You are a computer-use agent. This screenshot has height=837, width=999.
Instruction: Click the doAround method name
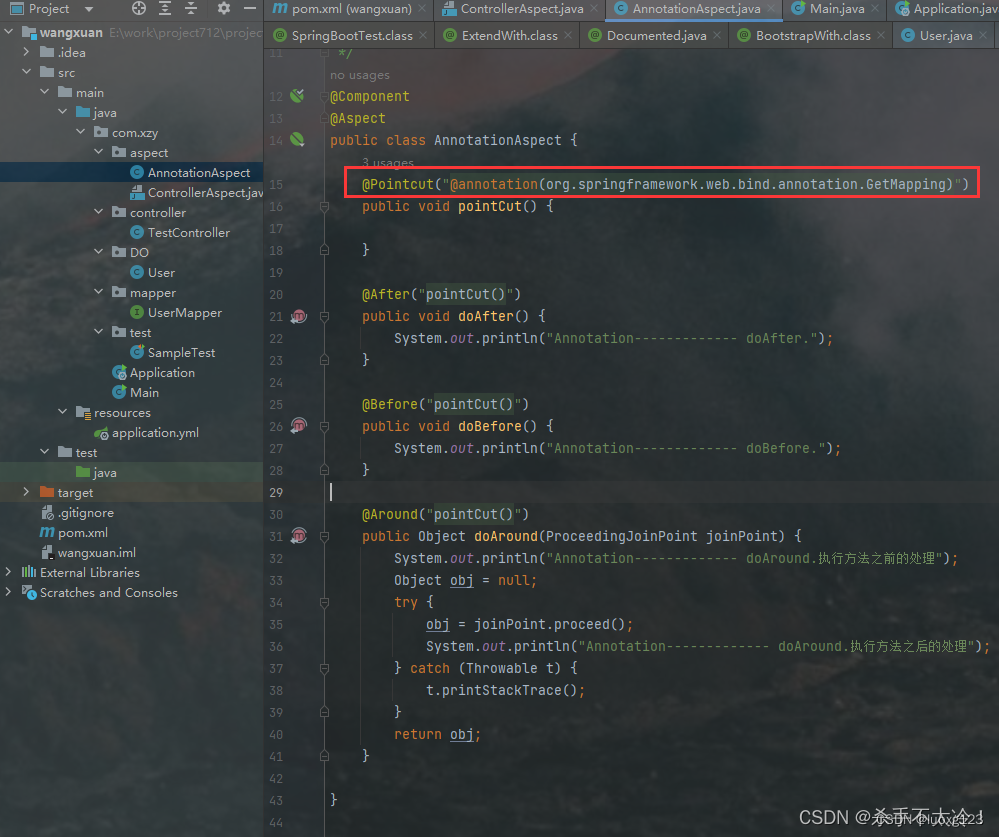506,536
